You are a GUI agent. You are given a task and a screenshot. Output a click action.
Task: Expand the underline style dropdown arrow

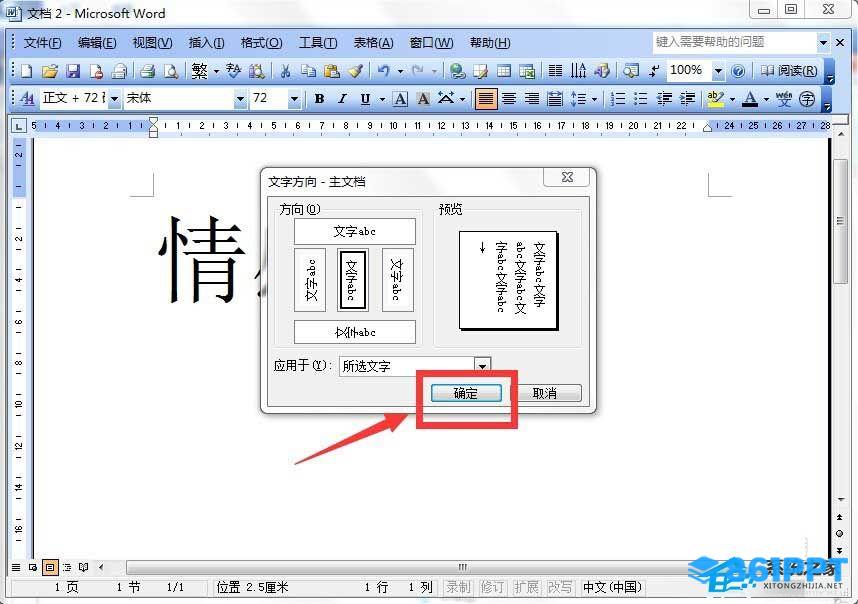(x=382, y=100)
